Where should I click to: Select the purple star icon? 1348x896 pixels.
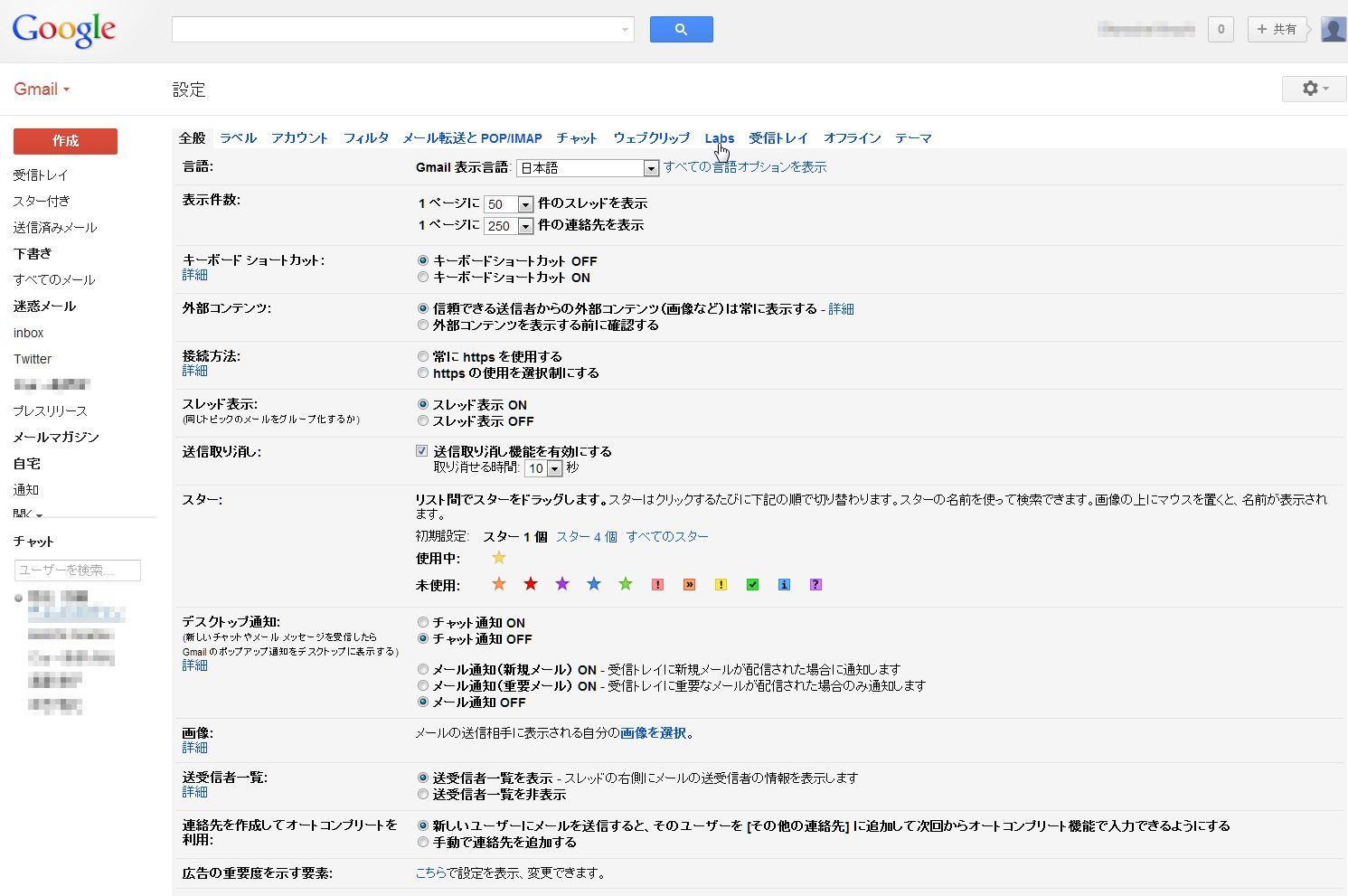click(x=562, y=584)
